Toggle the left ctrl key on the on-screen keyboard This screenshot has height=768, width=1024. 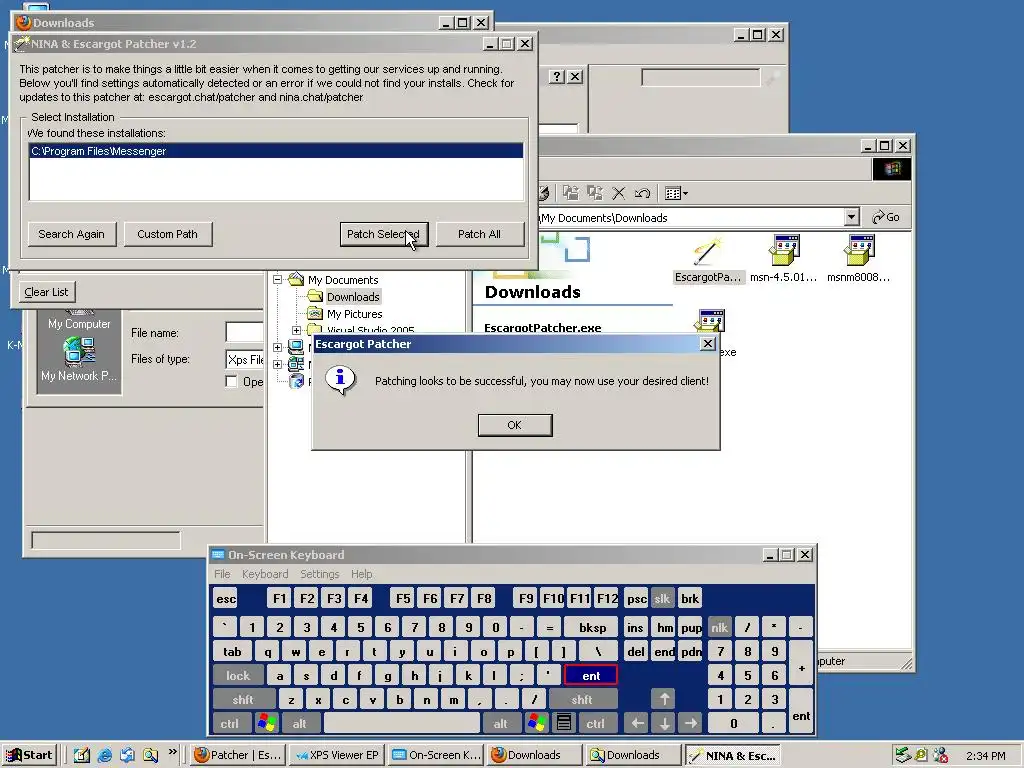(229, 724)
